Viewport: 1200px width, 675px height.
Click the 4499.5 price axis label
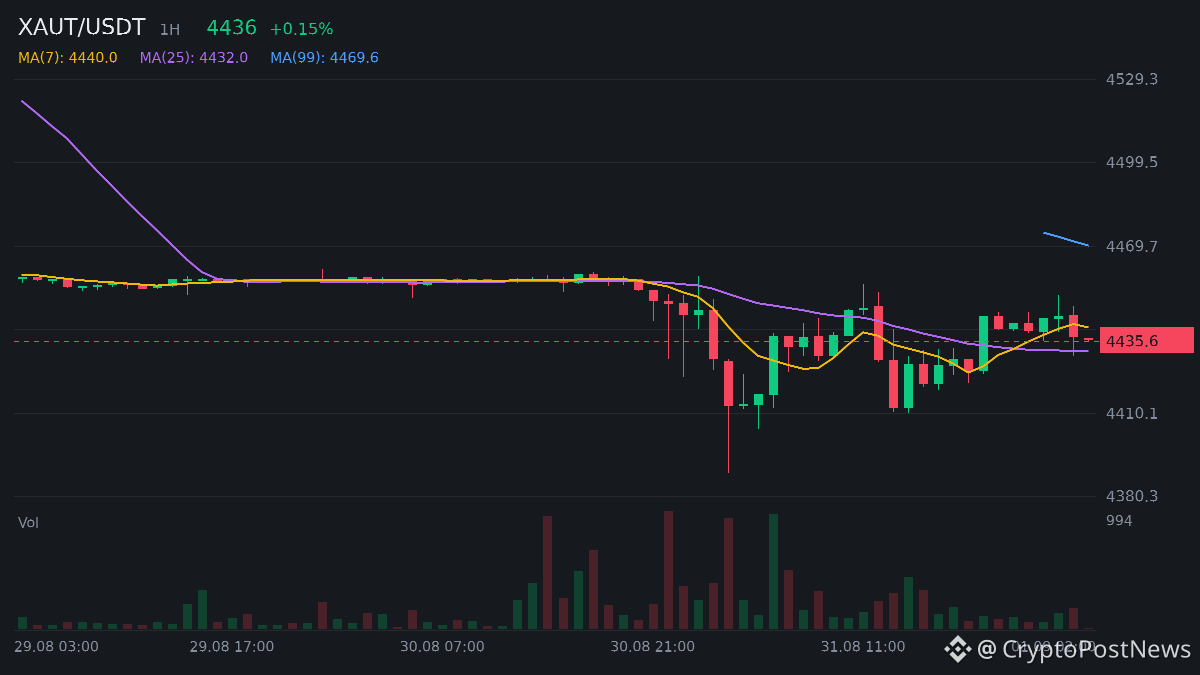point(1132,162)
